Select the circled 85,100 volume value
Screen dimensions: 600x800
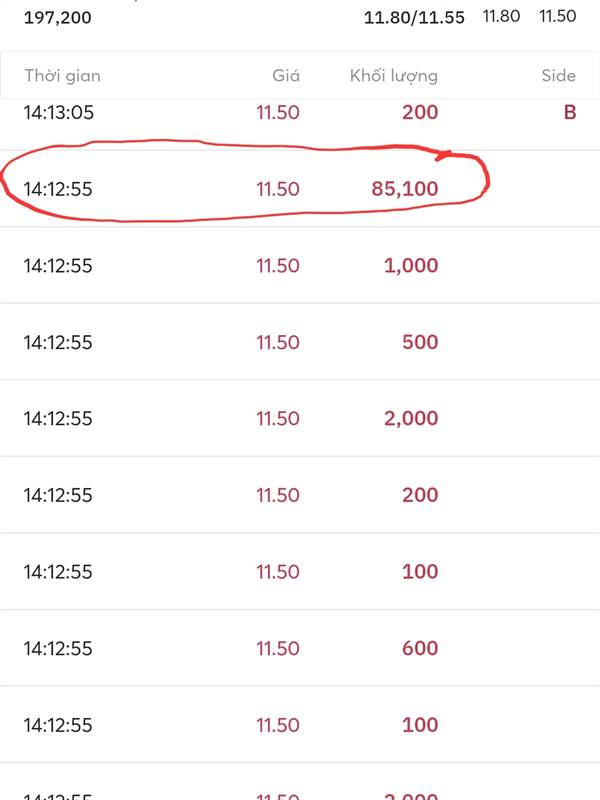point(404,188)
